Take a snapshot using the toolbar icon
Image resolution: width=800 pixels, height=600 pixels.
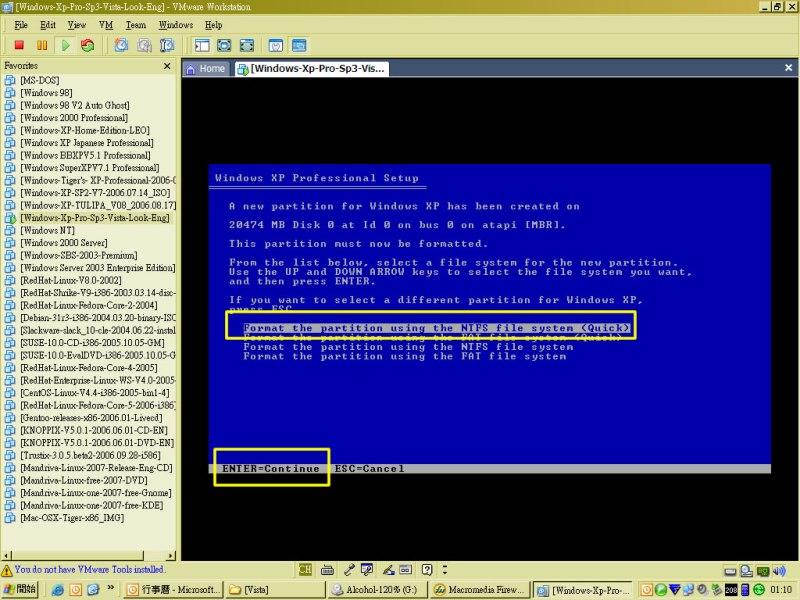click(x=121, y=45)
